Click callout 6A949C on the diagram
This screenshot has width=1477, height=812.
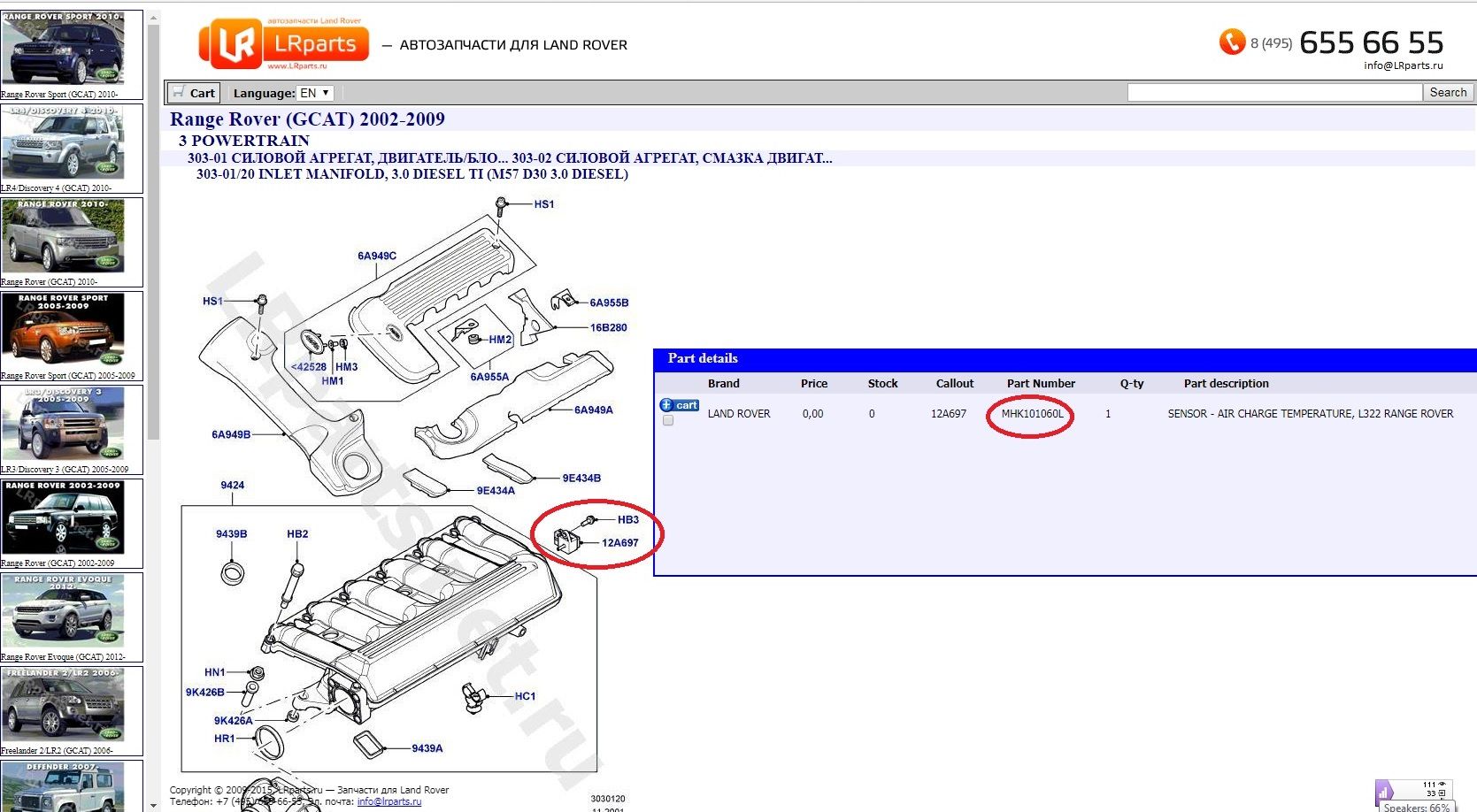(377, 257)
